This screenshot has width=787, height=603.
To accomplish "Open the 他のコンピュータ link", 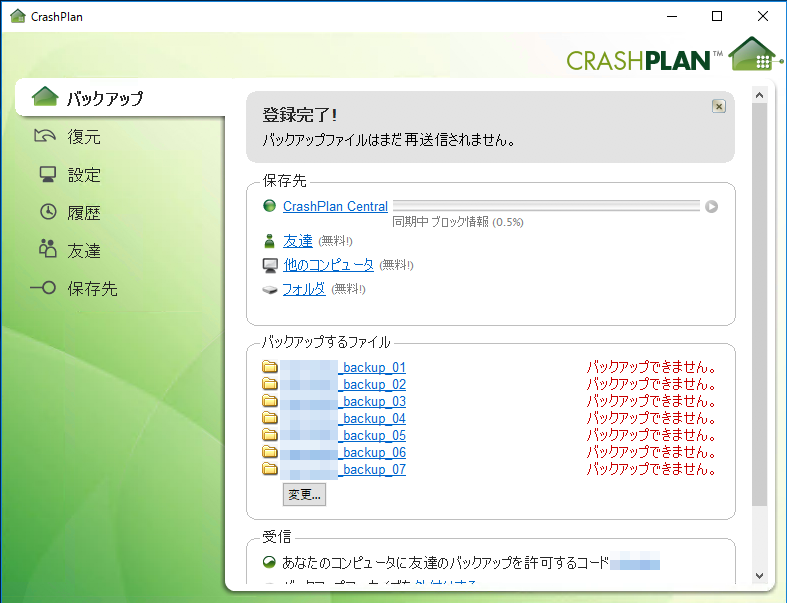I will pos(328,265).
